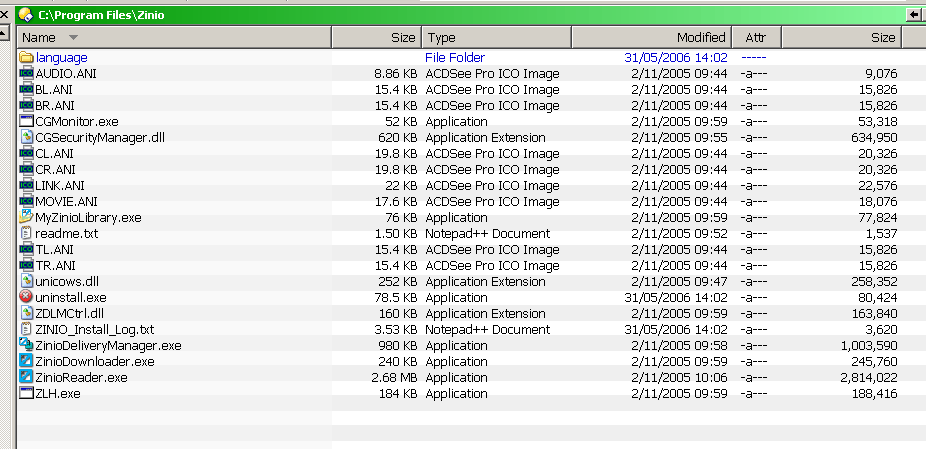Select the ZinioReader.exe file name

(x=81, y=376)
